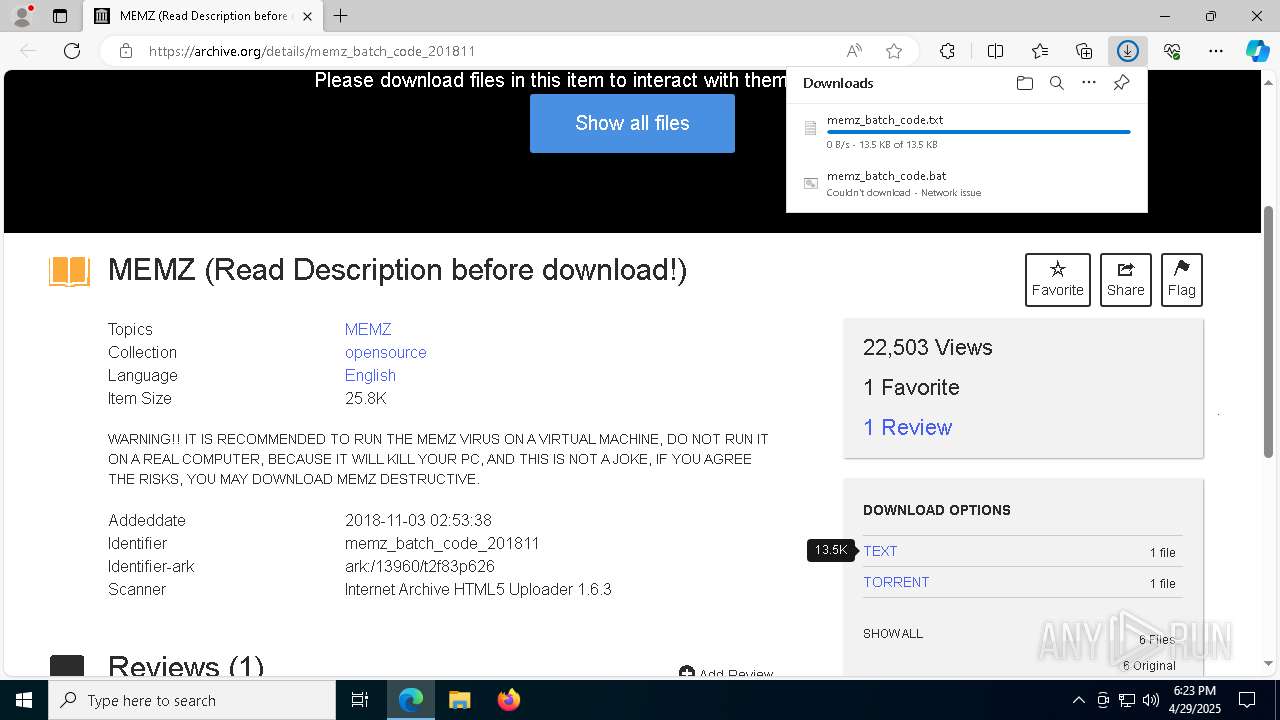Open File Explorer from the taskbar
The width and height of the screenshot is (1280, 720).
(459, 700)
